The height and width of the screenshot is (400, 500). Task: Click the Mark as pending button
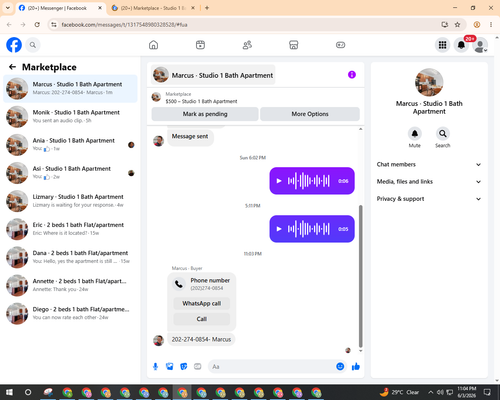click(x=205, y=114)
